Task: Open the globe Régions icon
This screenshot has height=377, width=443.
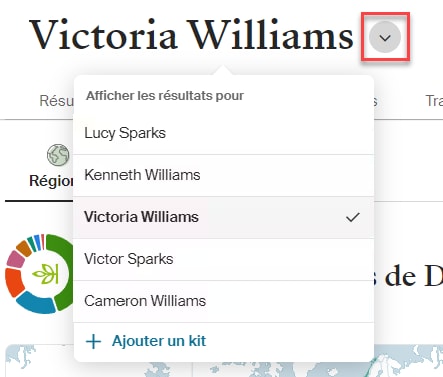Action: 58,155
